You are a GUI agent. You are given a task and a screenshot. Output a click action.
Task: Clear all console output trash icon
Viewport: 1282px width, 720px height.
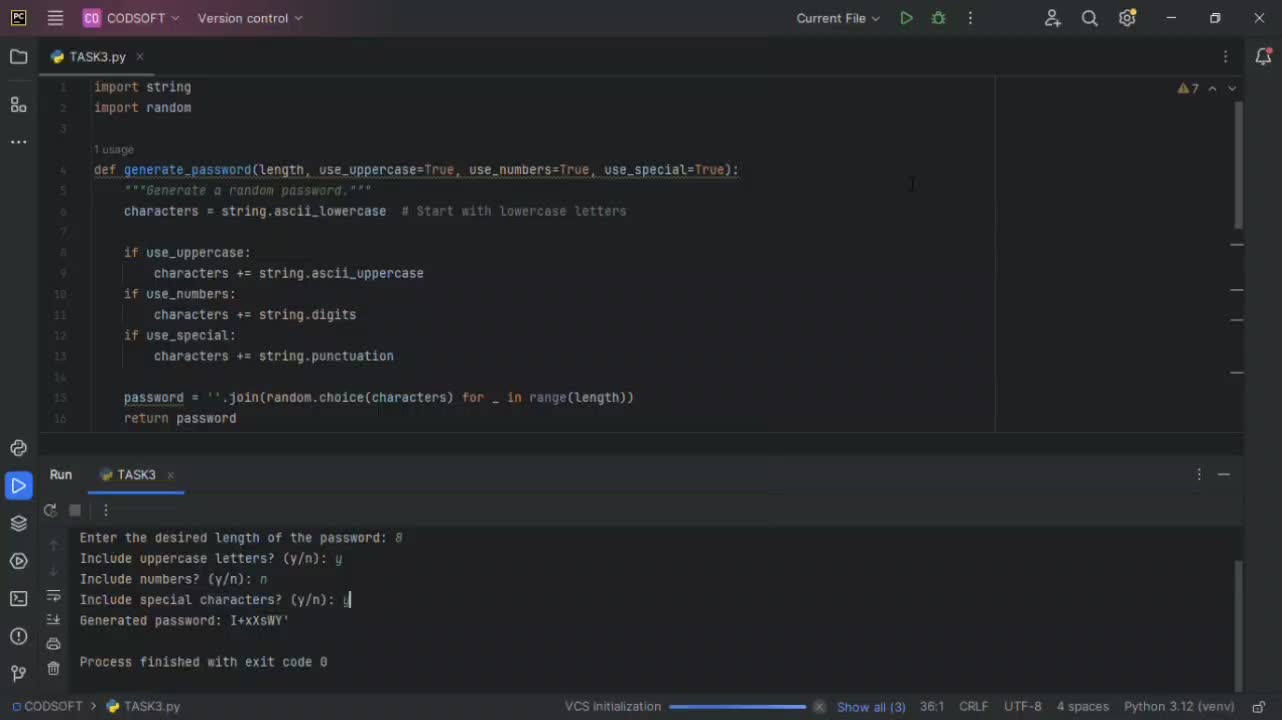coord(53,668)
